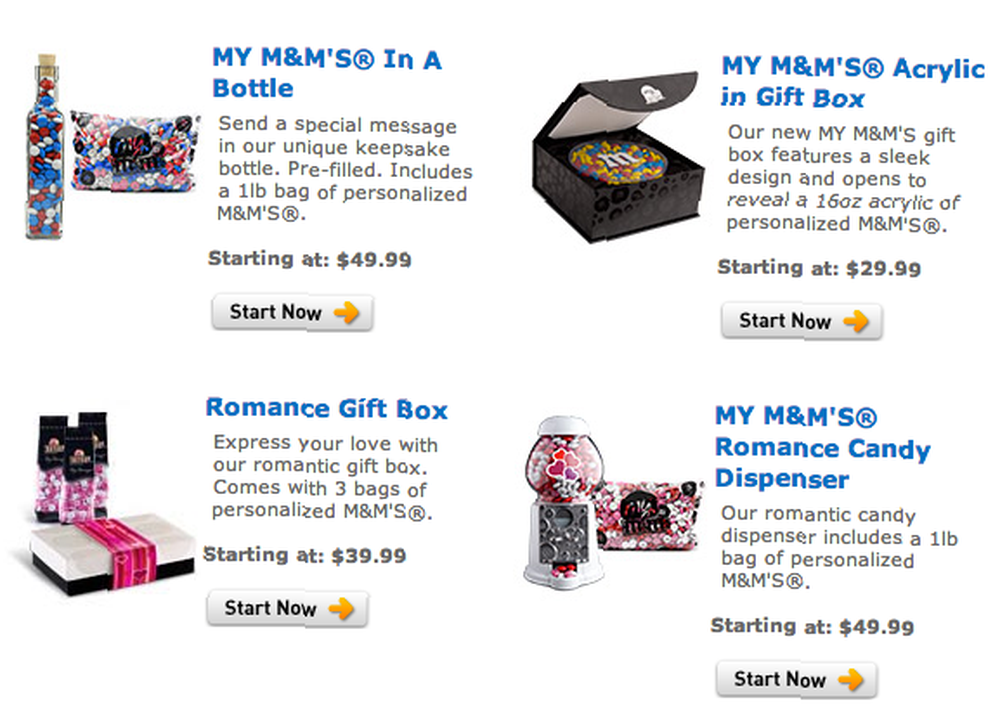
Task: Start Now for MY M&M'S In A Bottle
Action: [292, 313]
